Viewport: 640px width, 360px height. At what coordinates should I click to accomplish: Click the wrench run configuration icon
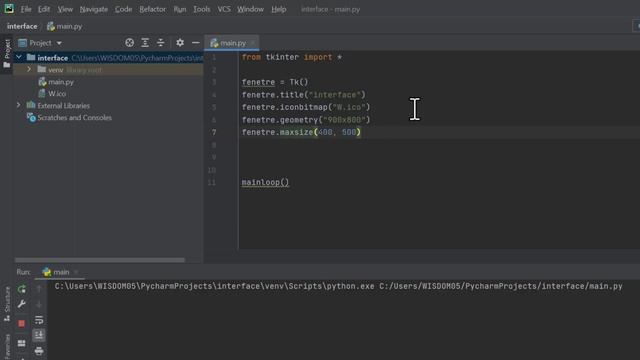(22, 304)
